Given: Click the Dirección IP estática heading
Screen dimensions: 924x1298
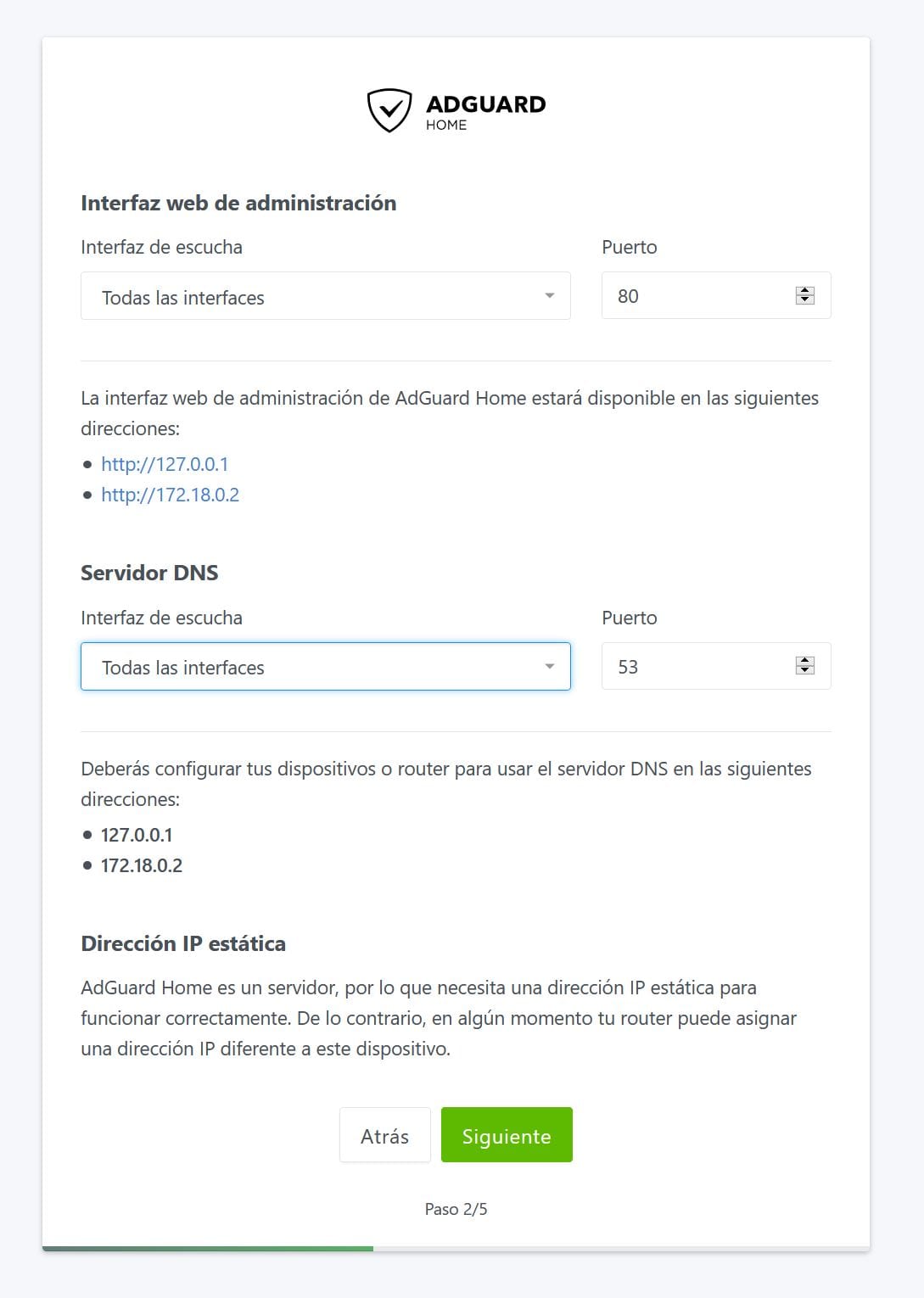Looking at the screenshot, I should [183, 943].
